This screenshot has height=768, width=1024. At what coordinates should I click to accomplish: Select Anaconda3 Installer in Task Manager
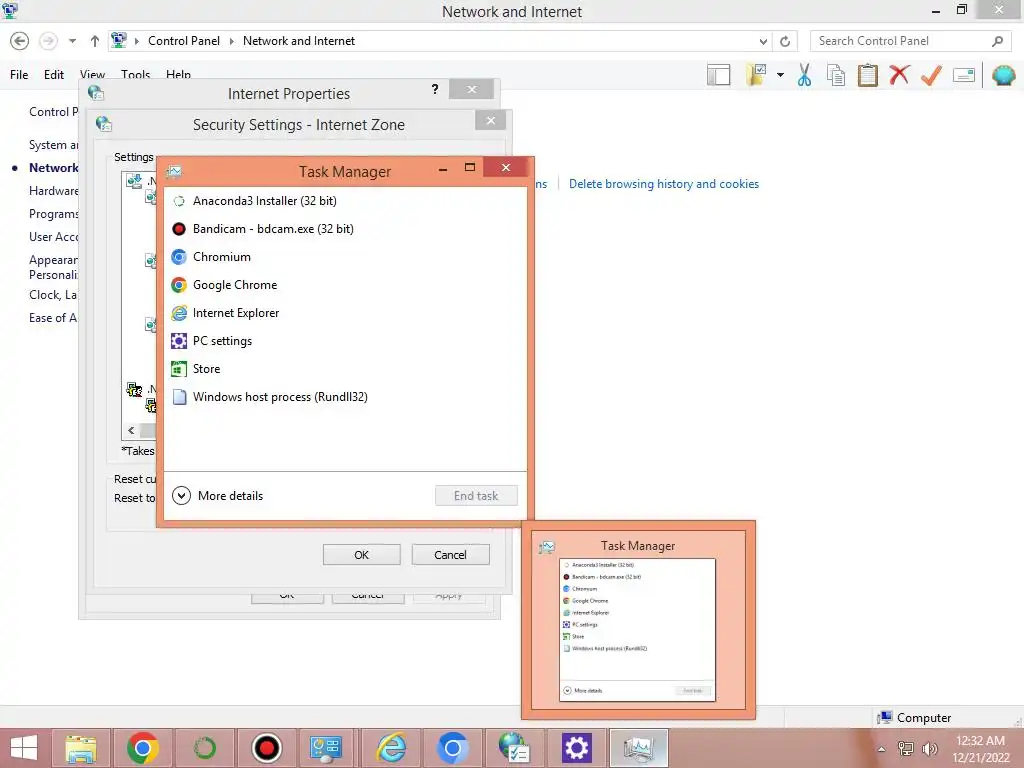click(x=345, y=201)
